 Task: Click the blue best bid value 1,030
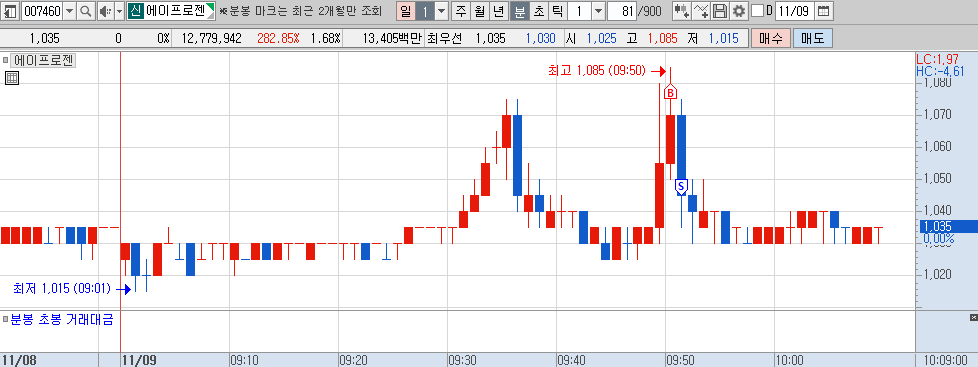tap(540, 38)
